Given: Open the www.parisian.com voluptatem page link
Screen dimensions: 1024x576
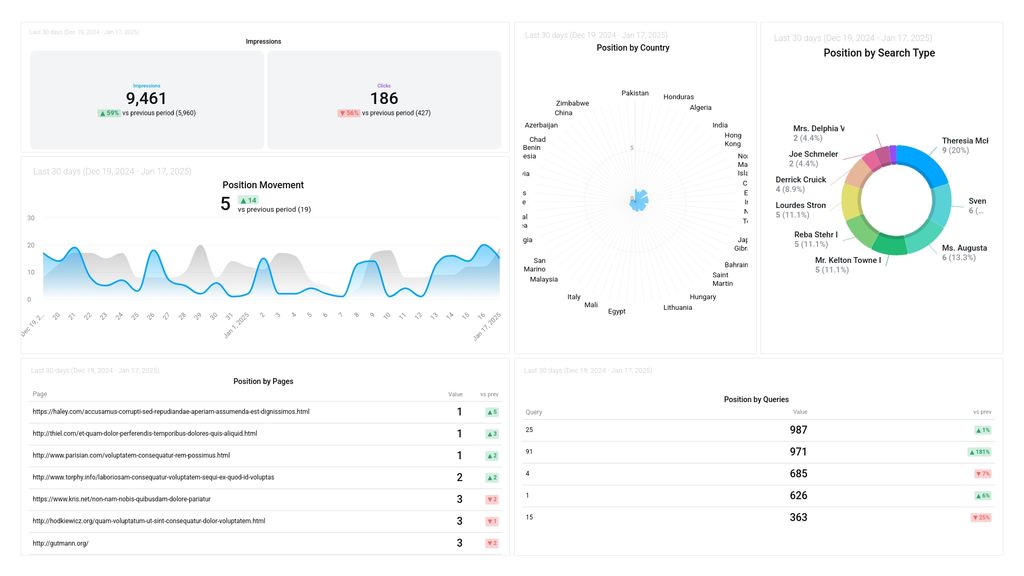Looking at the screenshot, I should 131,456.
